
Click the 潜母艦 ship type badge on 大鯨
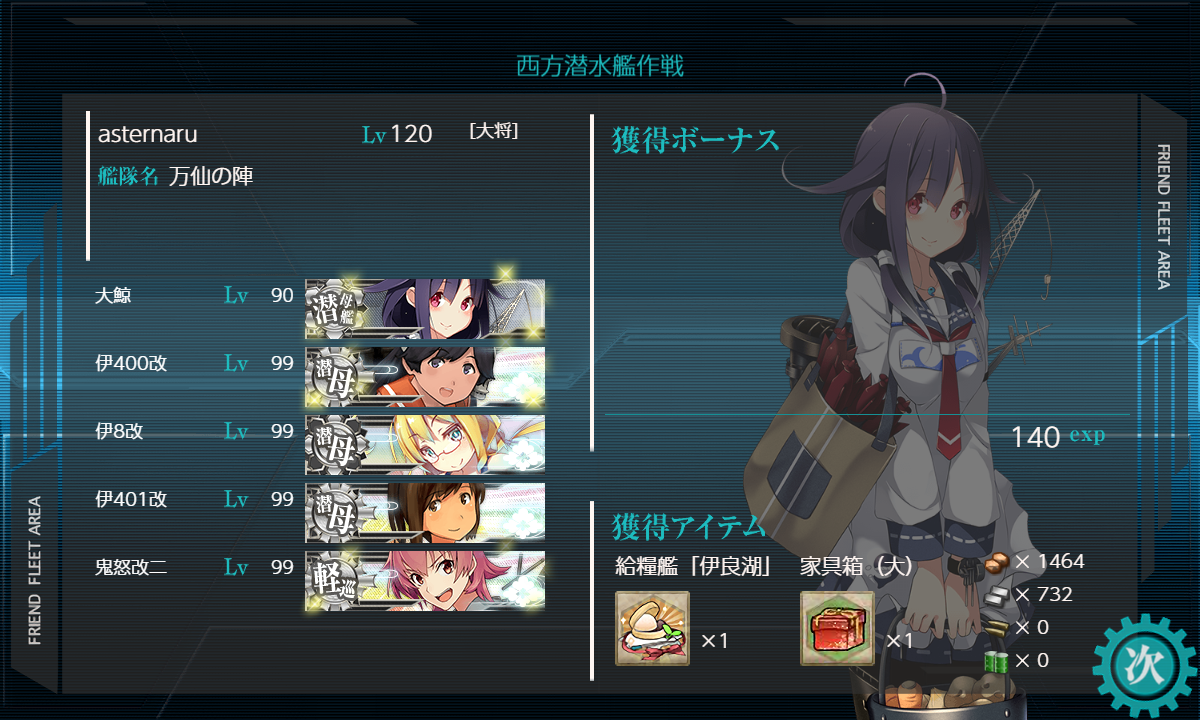pyautogui.click(x=334, y=308)
